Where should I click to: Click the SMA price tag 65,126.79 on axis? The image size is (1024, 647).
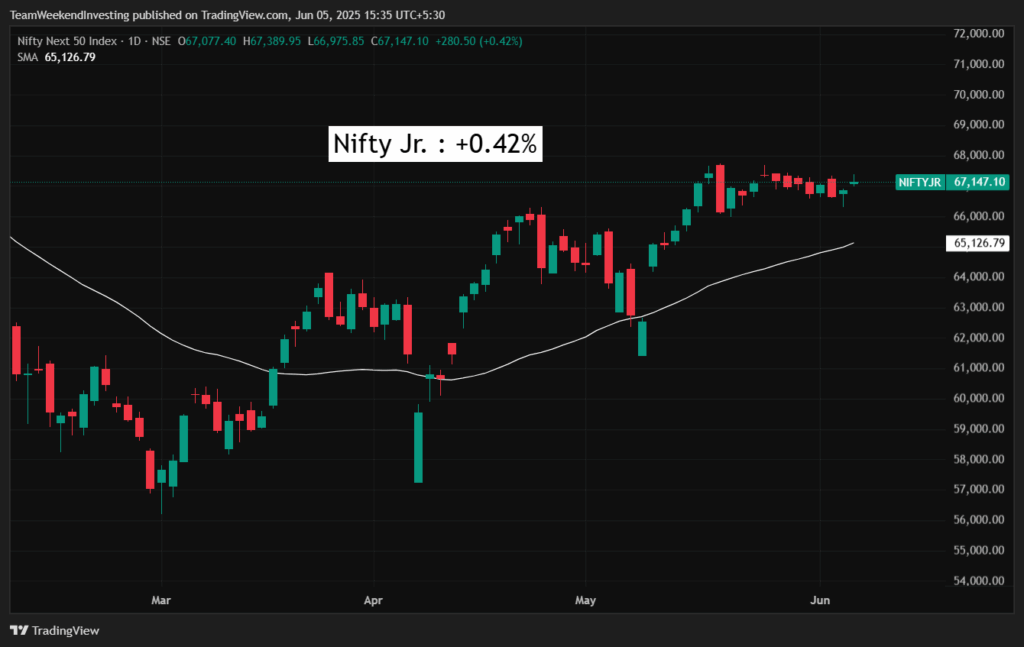click(978, 244)
